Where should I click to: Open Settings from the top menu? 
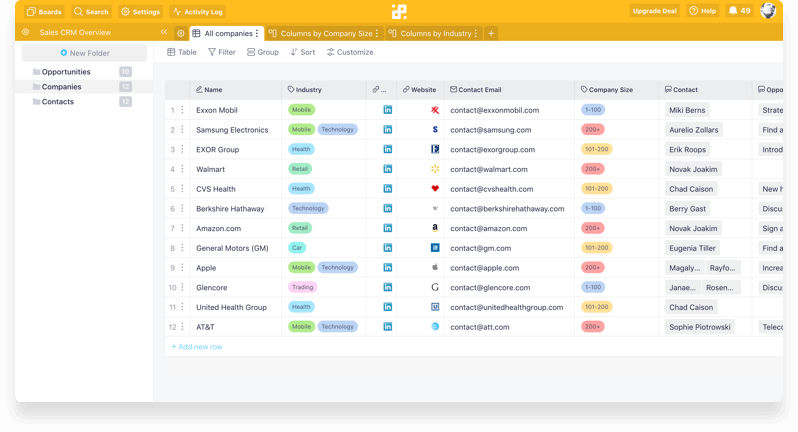140,12
